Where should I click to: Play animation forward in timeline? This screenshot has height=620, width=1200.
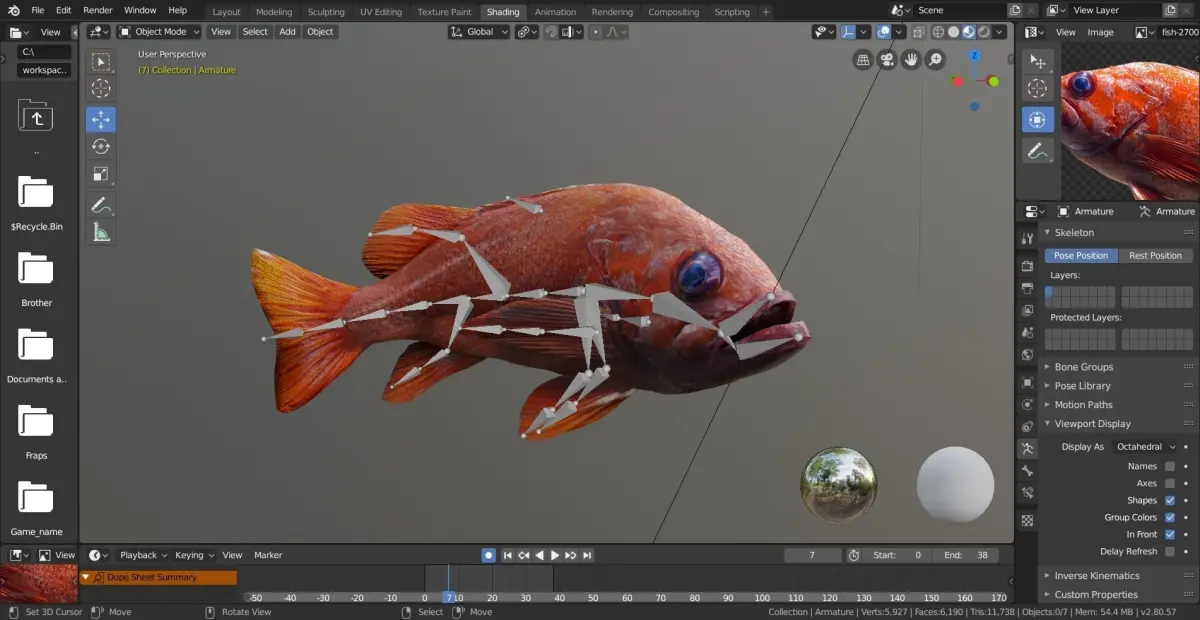pos(555,555)
